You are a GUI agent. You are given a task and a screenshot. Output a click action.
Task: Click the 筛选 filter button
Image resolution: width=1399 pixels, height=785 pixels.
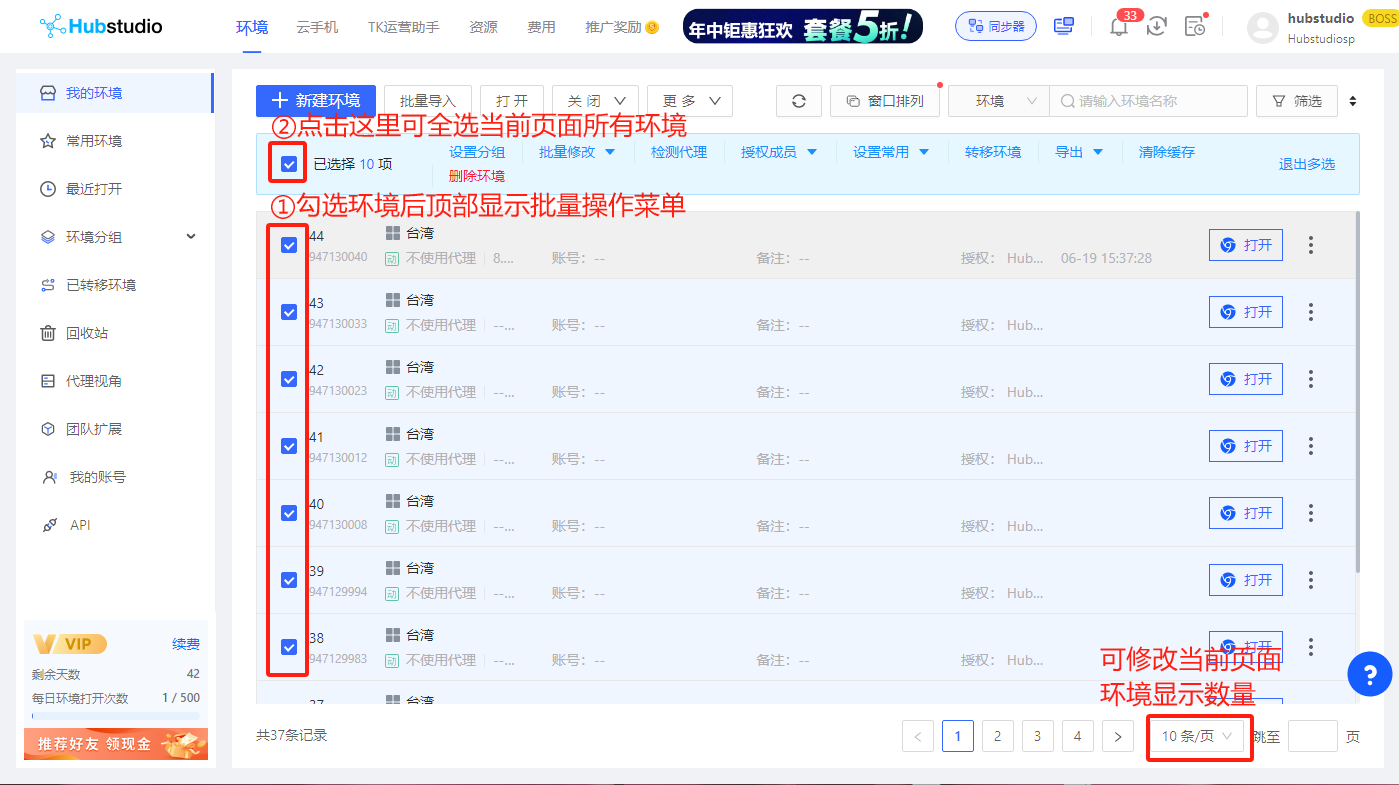1297,101
